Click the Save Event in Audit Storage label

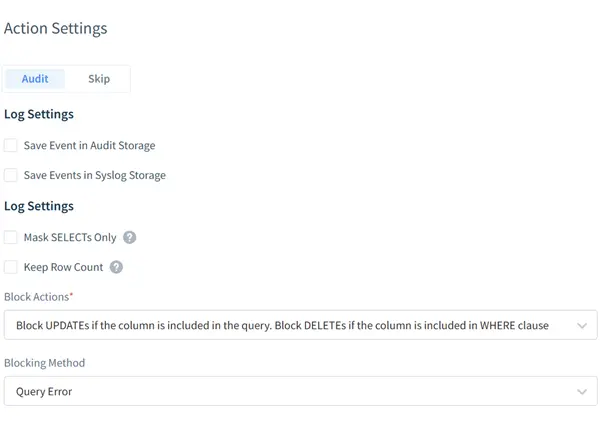click(89, 145)
